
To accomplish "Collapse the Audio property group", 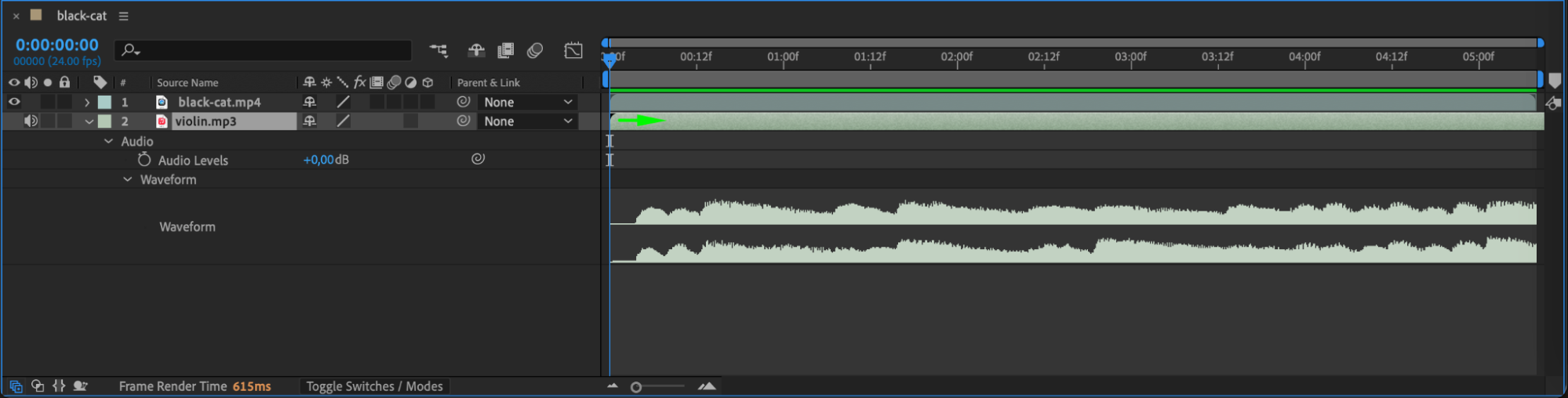I will 108,141.
